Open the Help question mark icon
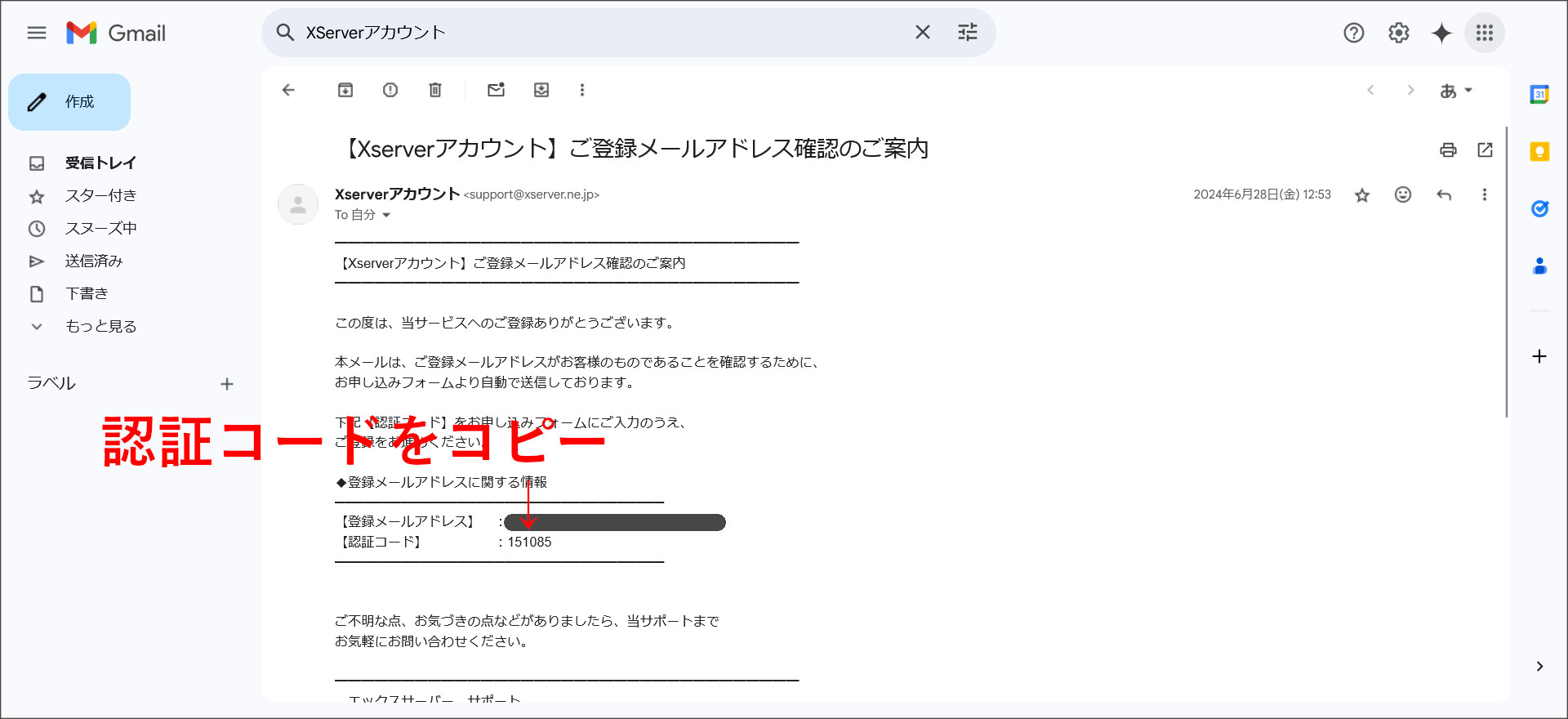This screenshot has width=1568, height=719. [x=1354, y=33]
